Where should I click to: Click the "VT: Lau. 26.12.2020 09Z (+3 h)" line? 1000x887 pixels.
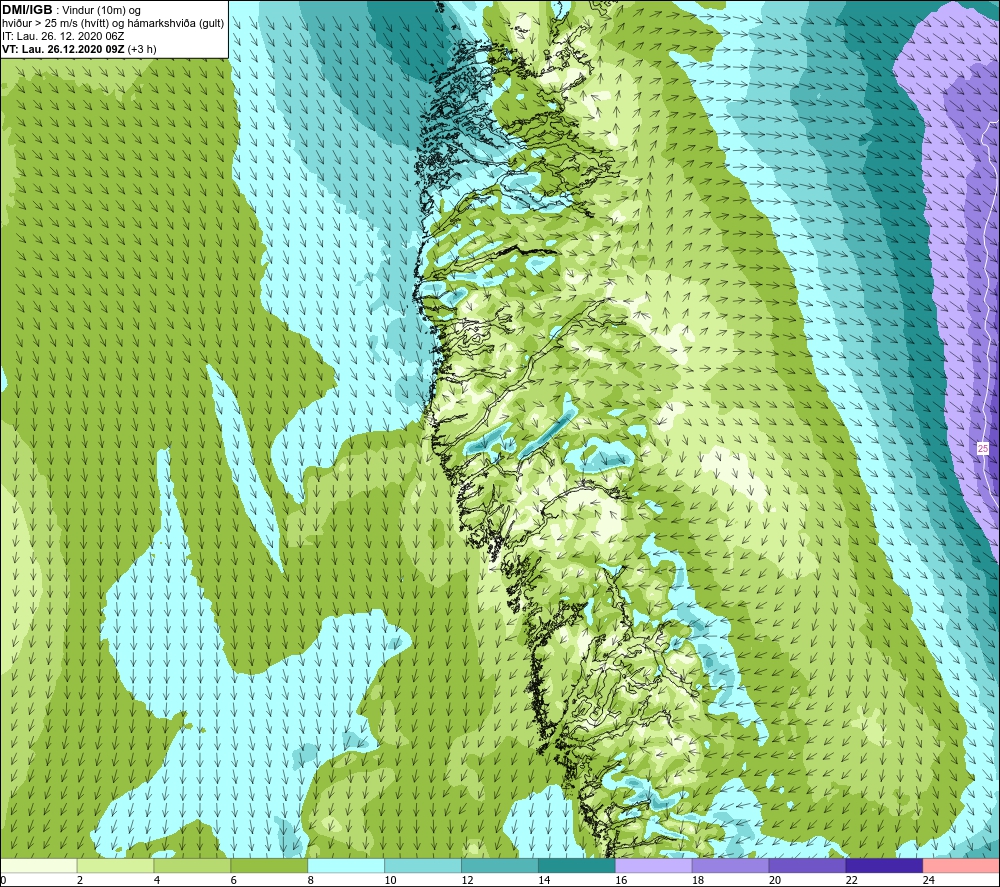coord(79,49)
